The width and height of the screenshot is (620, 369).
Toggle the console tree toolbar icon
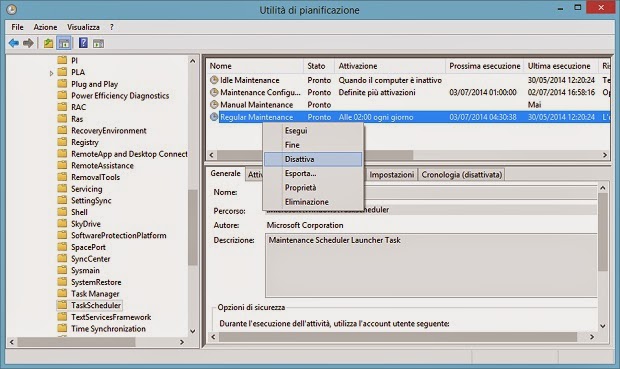[x=64, y=43]
